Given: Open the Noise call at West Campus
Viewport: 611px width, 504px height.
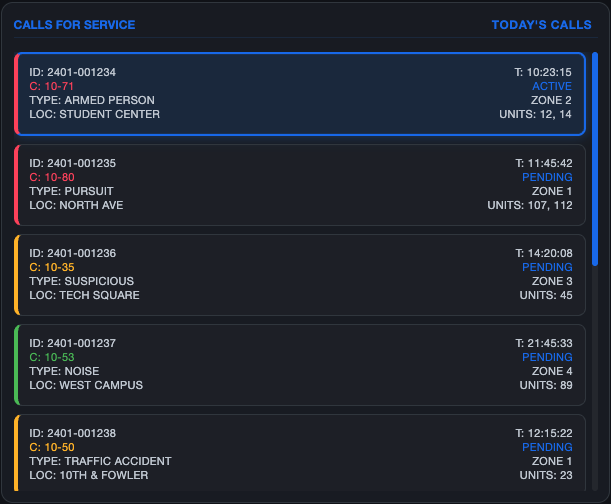Looking at the screenshot, I should (300, 364).
